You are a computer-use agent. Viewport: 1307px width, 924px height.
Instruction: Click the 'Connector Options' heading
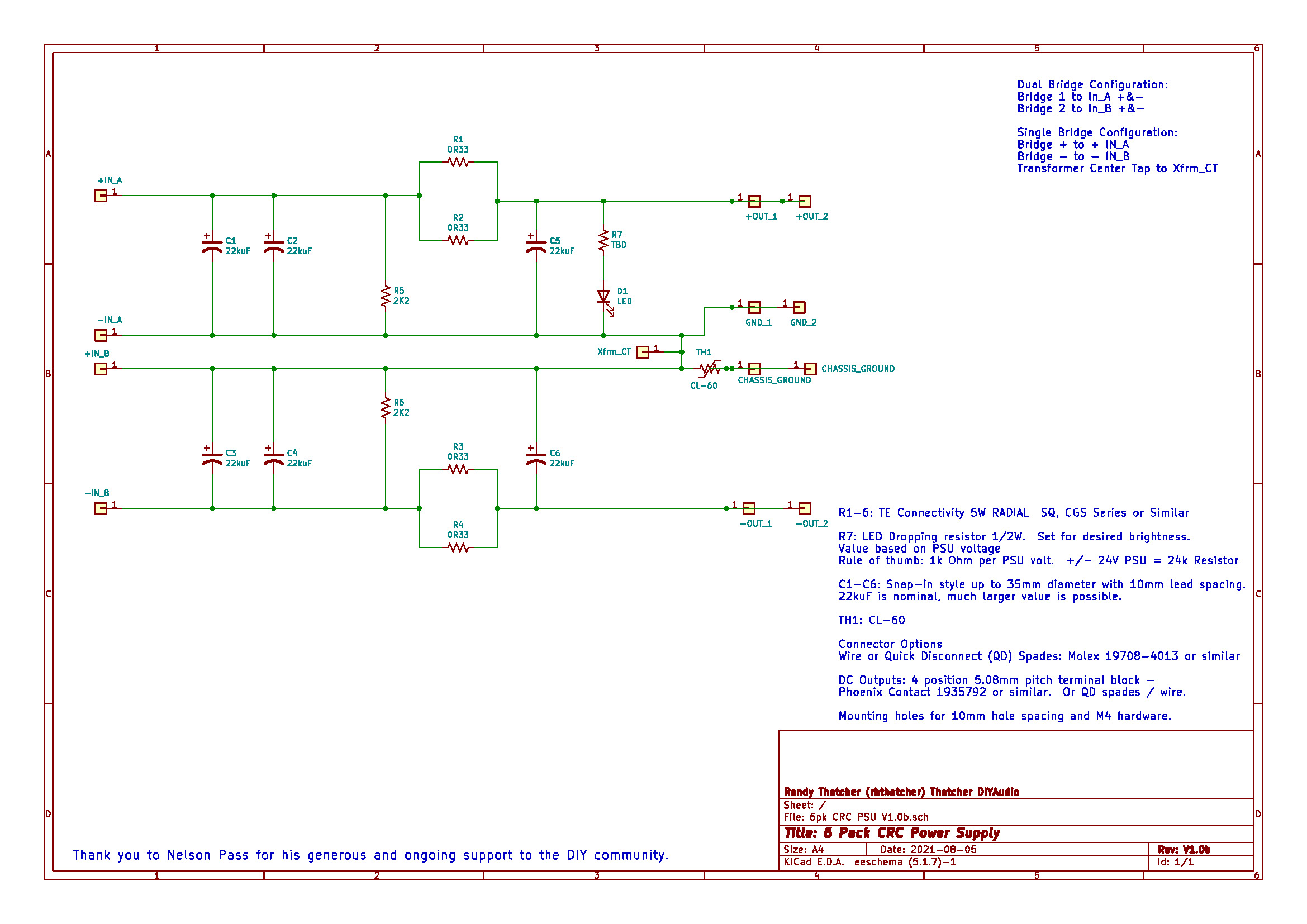point(890,645)
